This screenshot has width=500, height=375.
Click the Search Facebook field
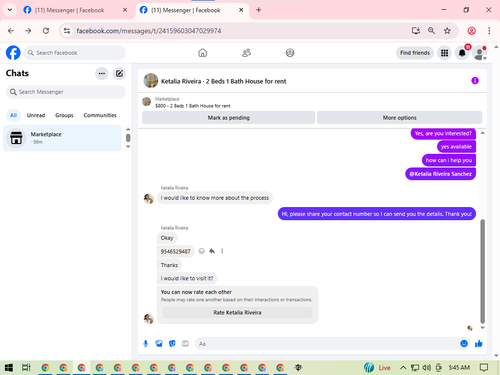75,53
